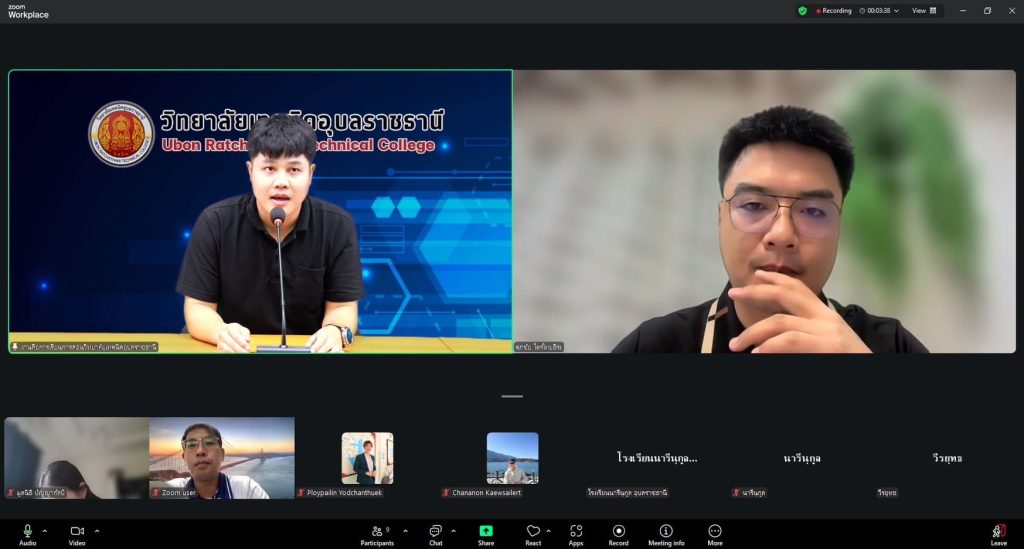The width and height of the screenshot is (1024, 549).
Task: Expand the Video options arrow
Action: click(x=97, y=531)
